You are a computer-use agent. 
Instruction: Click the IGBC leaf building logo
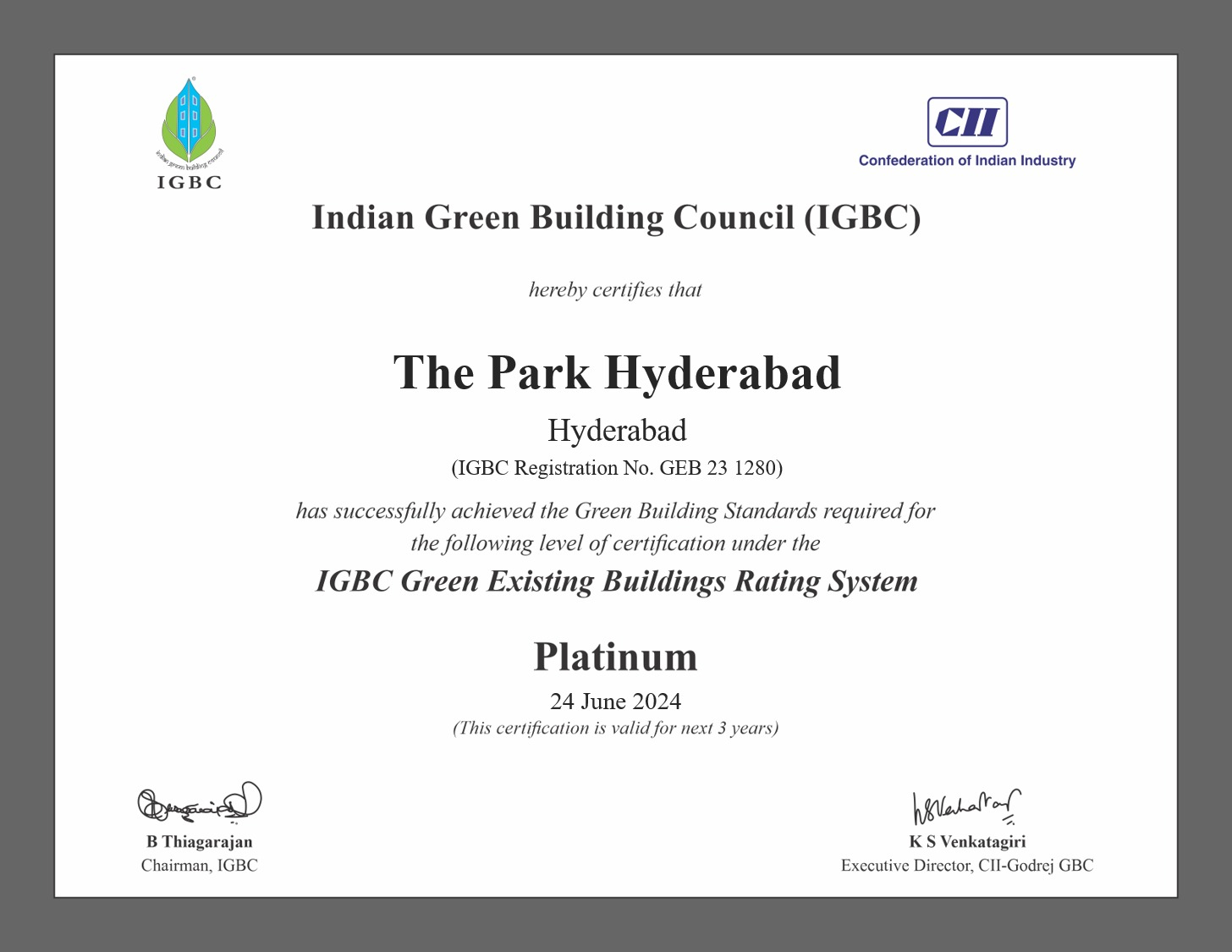point(190,123)
